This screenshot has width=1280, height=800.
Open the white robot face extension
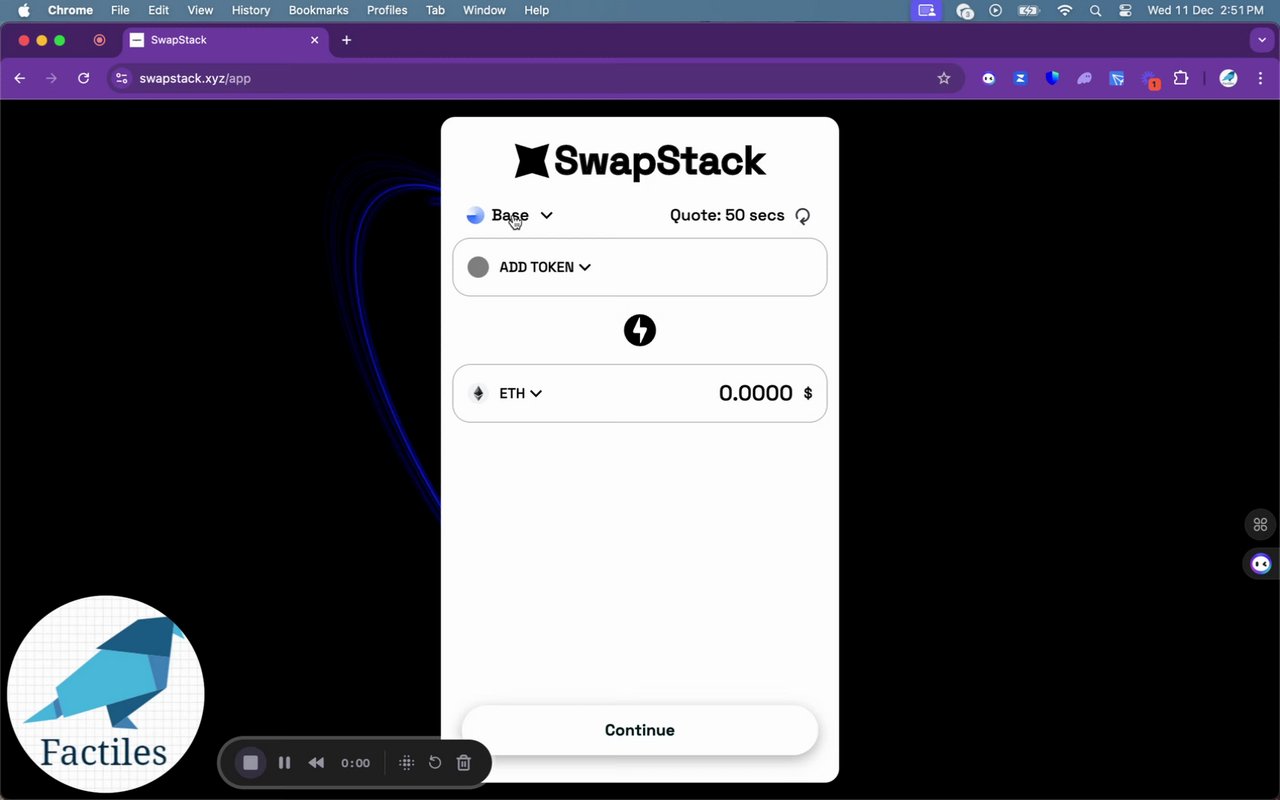988,78
